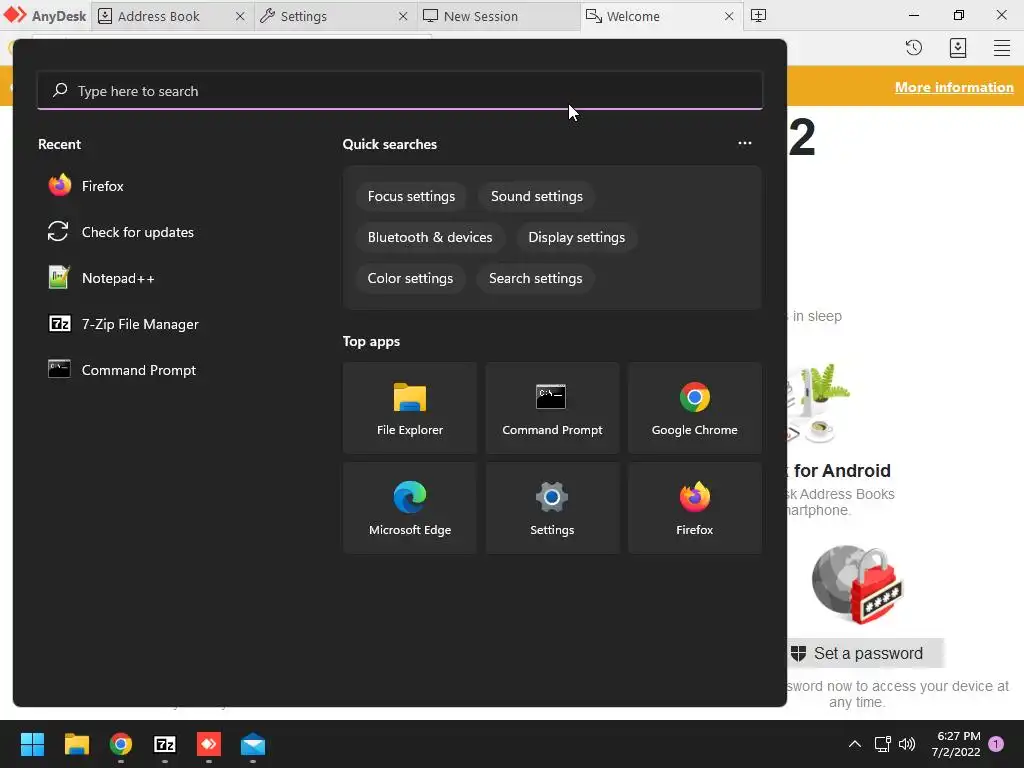Click the Type here to search box
Screen dimensions: 1024x768
[x=400, y=91]
